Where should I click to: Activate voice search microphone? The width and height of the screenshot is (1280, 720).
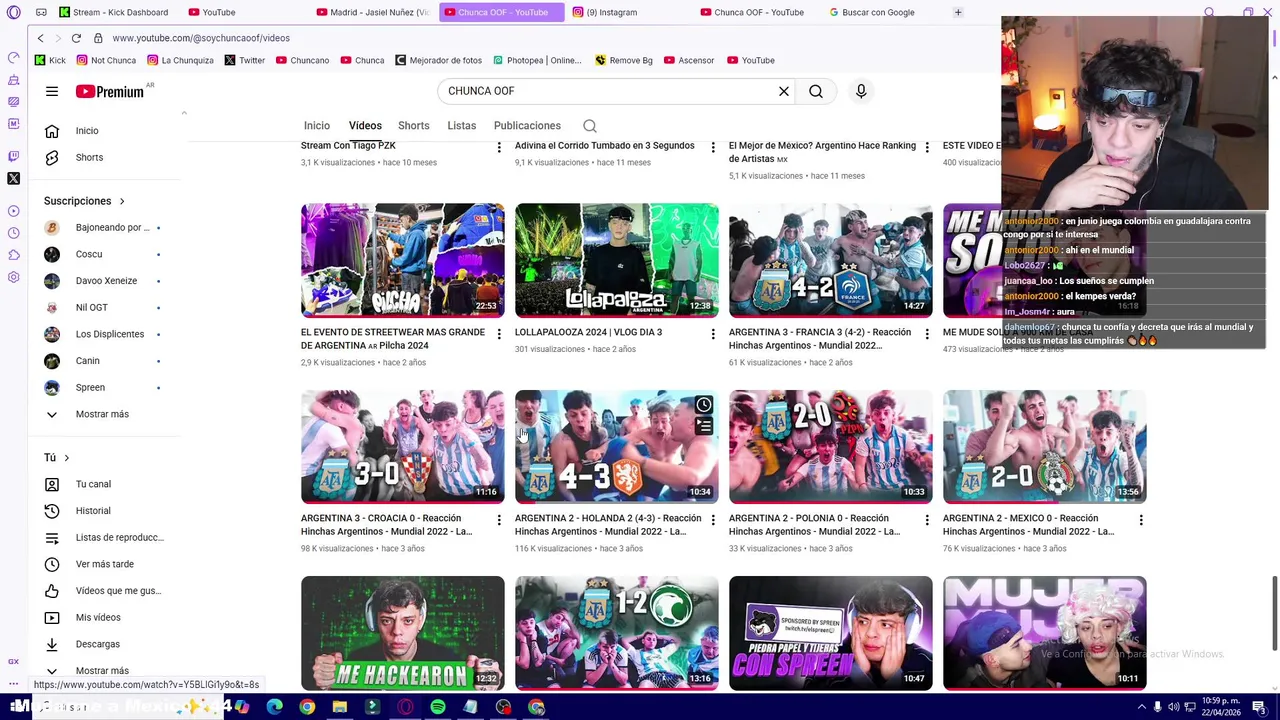tap(861, 91)
